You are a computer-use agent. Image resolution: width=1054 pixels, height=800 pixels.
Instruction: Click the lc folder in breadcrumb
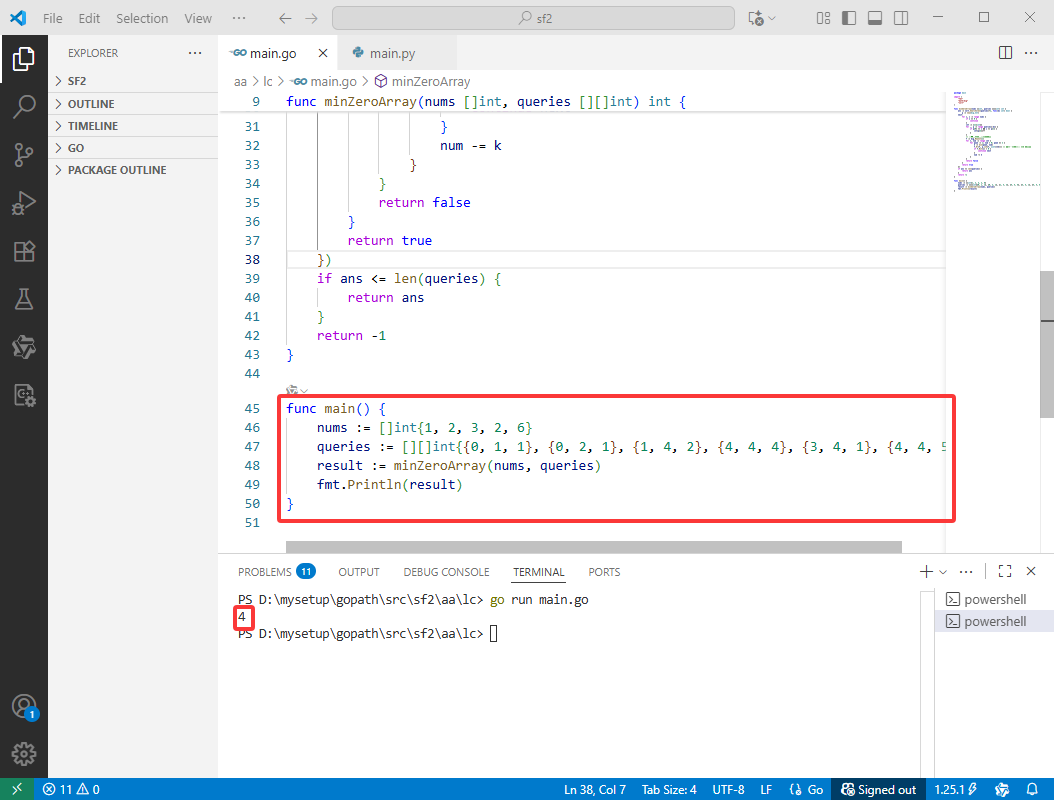(268, 81)
